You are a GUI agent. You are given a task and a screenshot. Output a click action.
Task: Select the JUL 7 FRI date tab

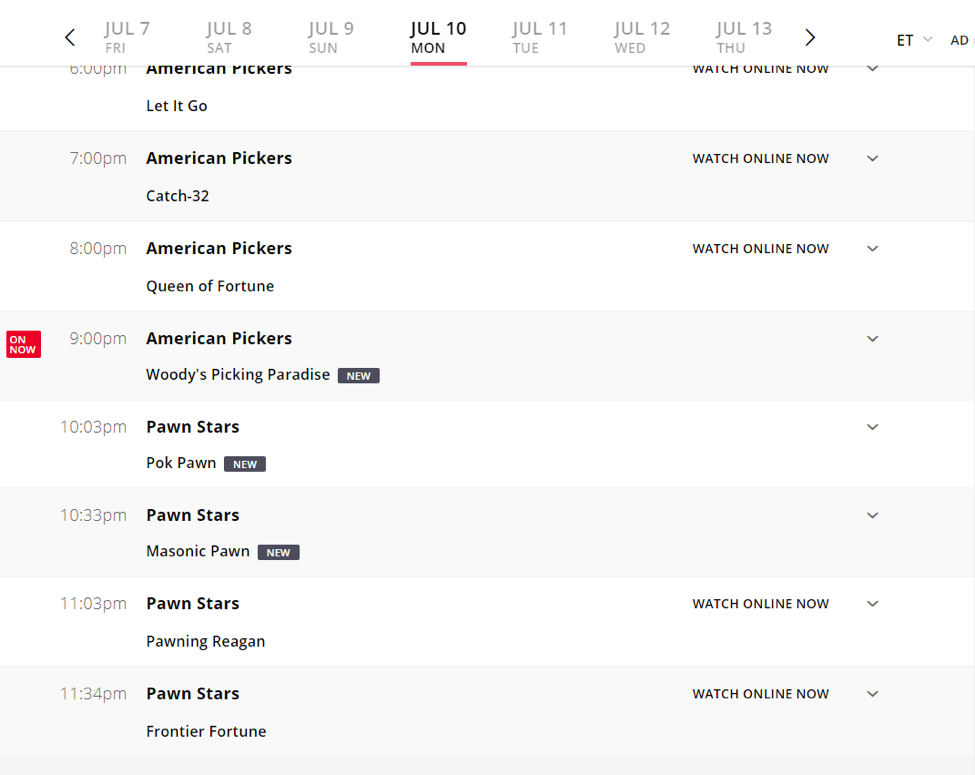pyautogui.click(x=127, y=37)
